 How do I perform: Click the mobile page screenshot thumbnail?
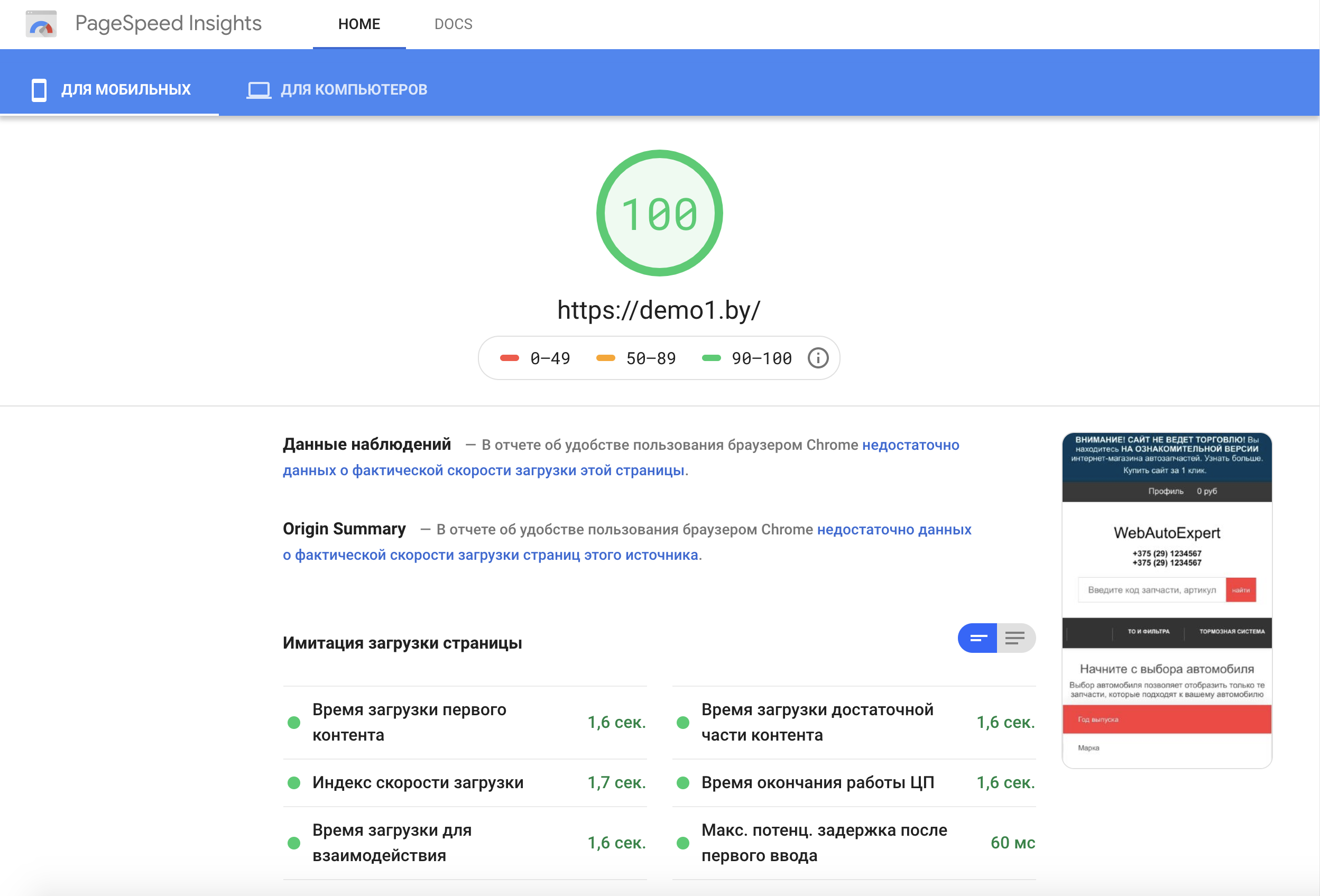[x=1167, y=600]
